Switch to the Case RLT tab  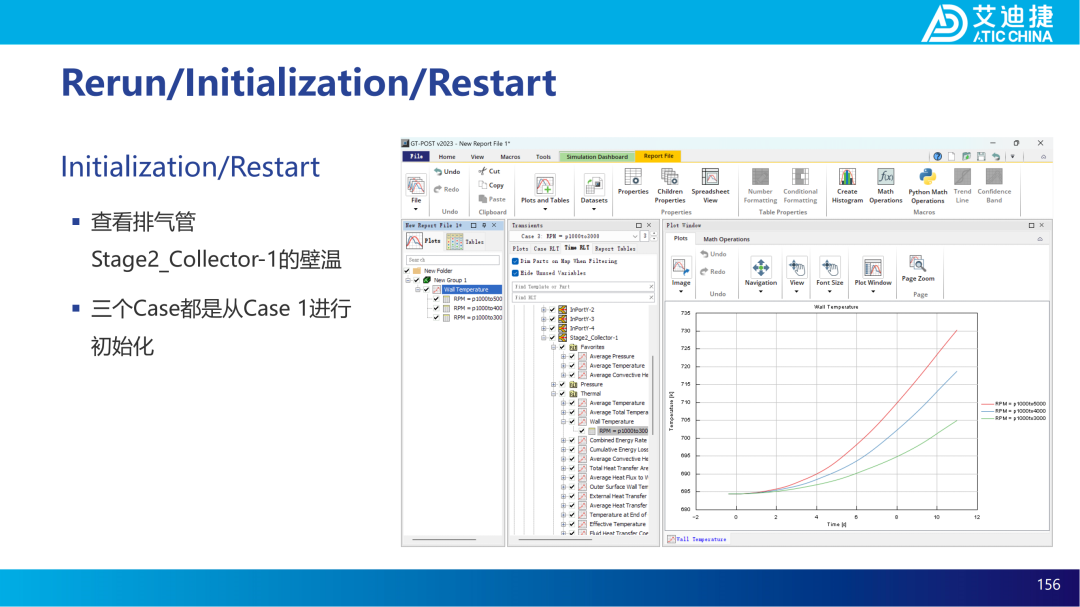[546, 249]
